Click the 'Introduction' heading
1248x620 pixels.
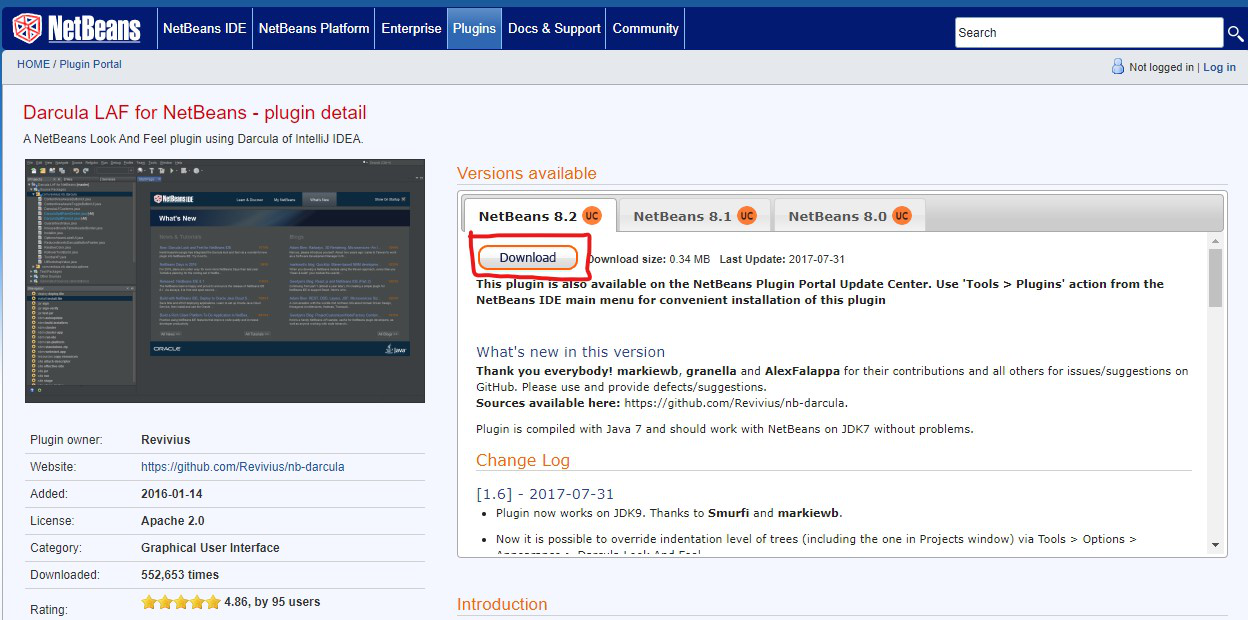[502, 604]
